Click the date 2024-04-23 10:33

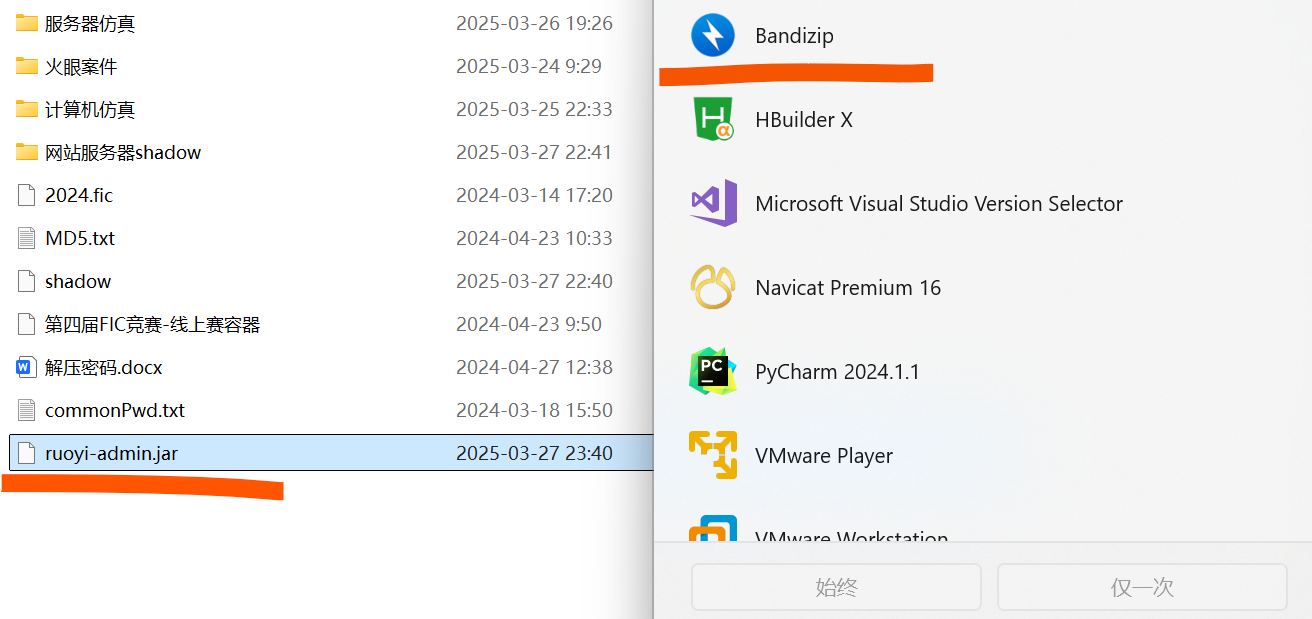pos(534,238)
